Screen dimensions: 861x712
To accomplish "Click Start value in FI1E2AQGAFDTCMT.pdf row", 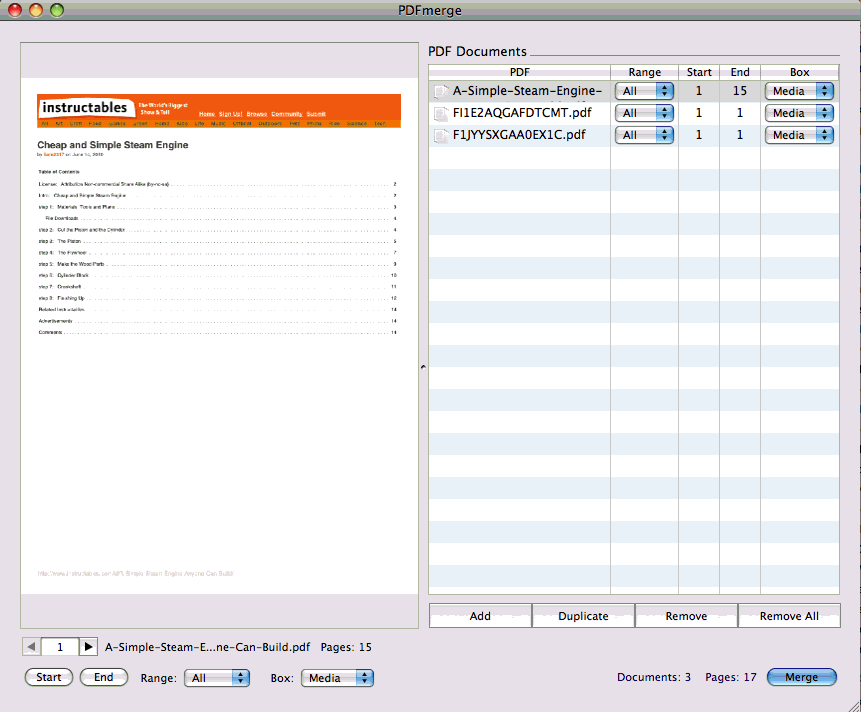I will (699, 113).
